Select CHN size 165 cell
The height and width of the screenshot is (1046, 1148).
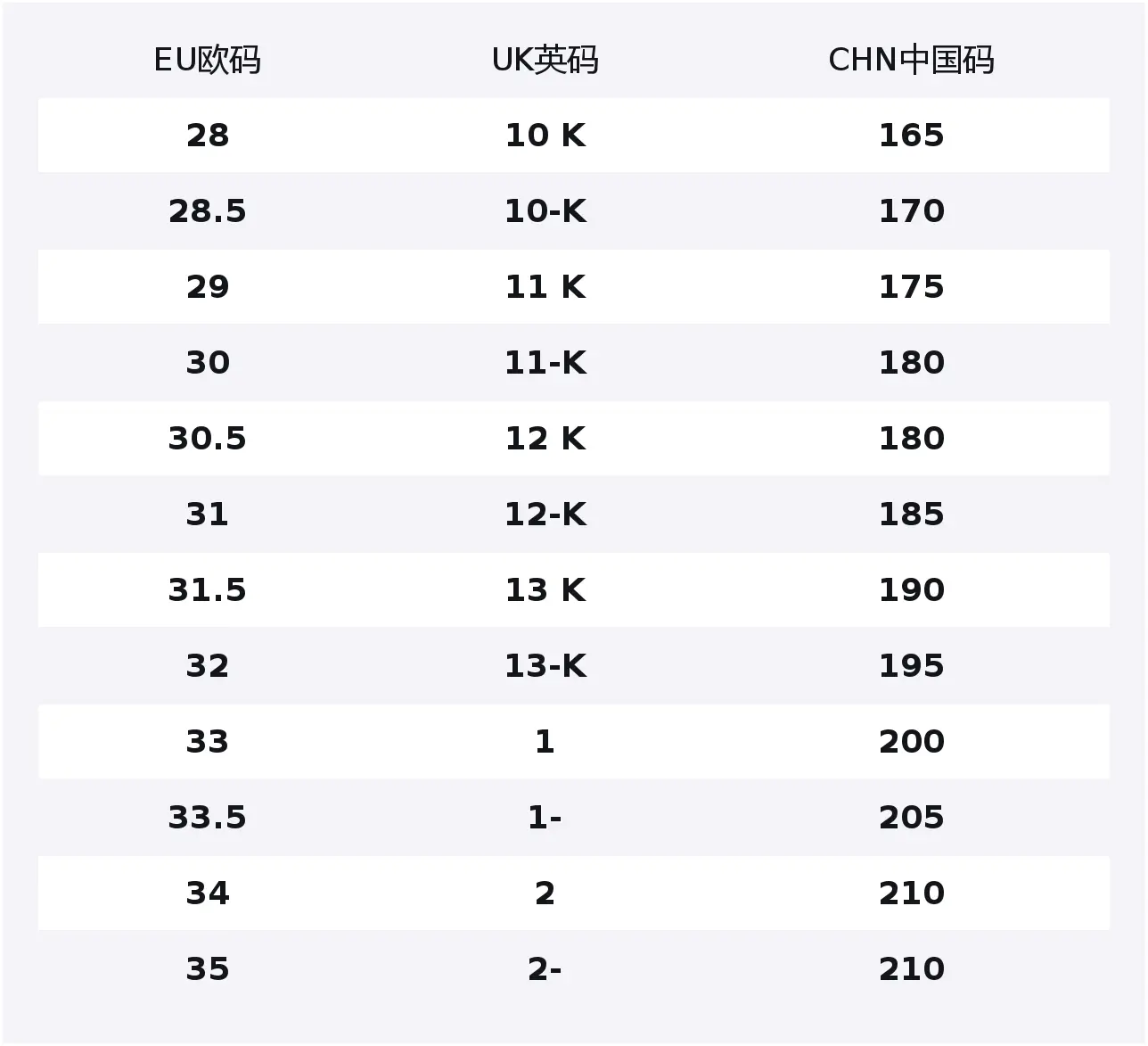tap(911, 136)
